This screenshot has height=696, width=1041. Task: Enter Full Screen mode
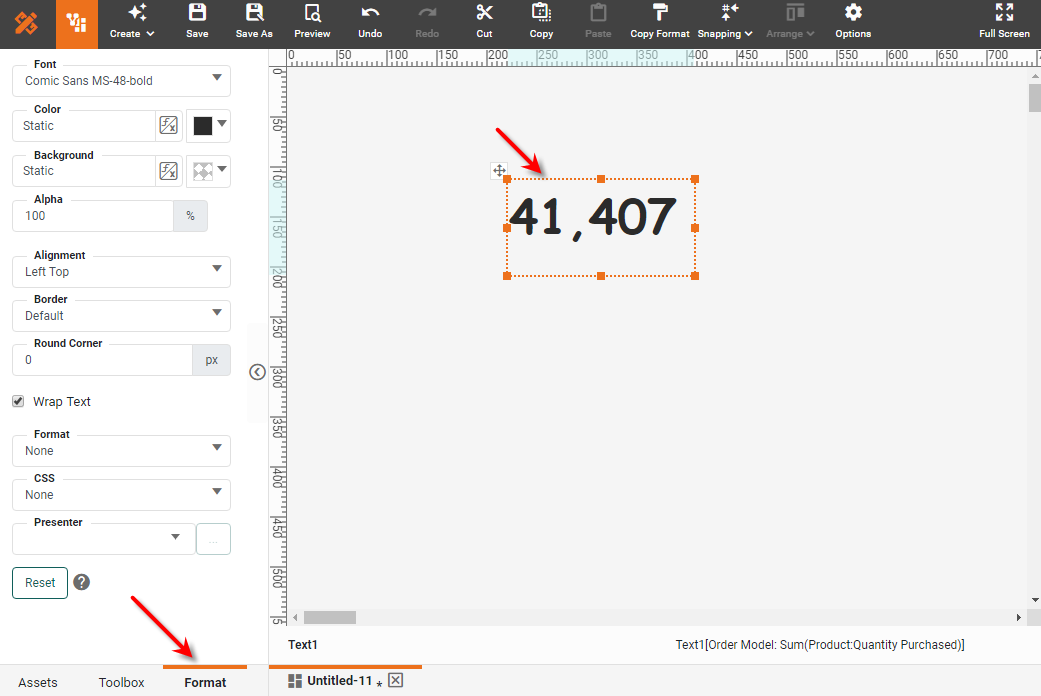click(x=1004, y=21)
